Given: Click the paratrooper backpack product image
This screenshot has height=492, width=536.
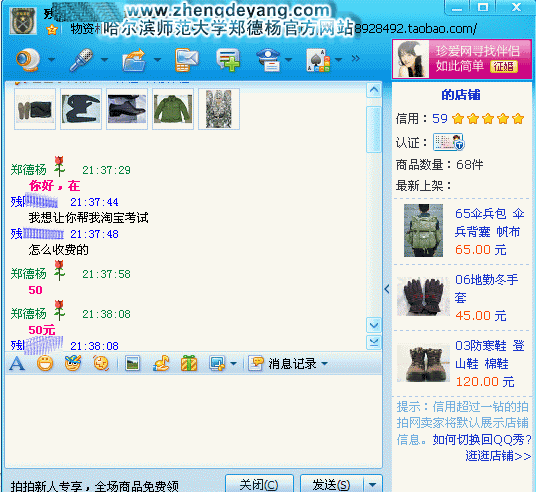Looking at the screenshot, I should pos(423,230).
